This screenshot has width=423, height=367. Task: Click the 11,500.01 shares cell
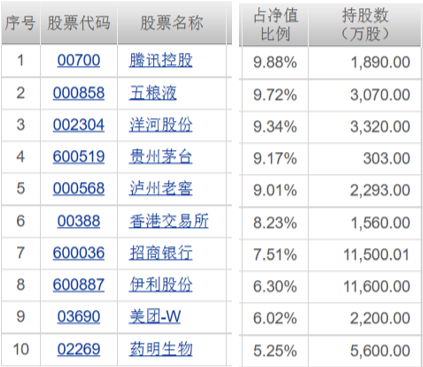(365, 255)
